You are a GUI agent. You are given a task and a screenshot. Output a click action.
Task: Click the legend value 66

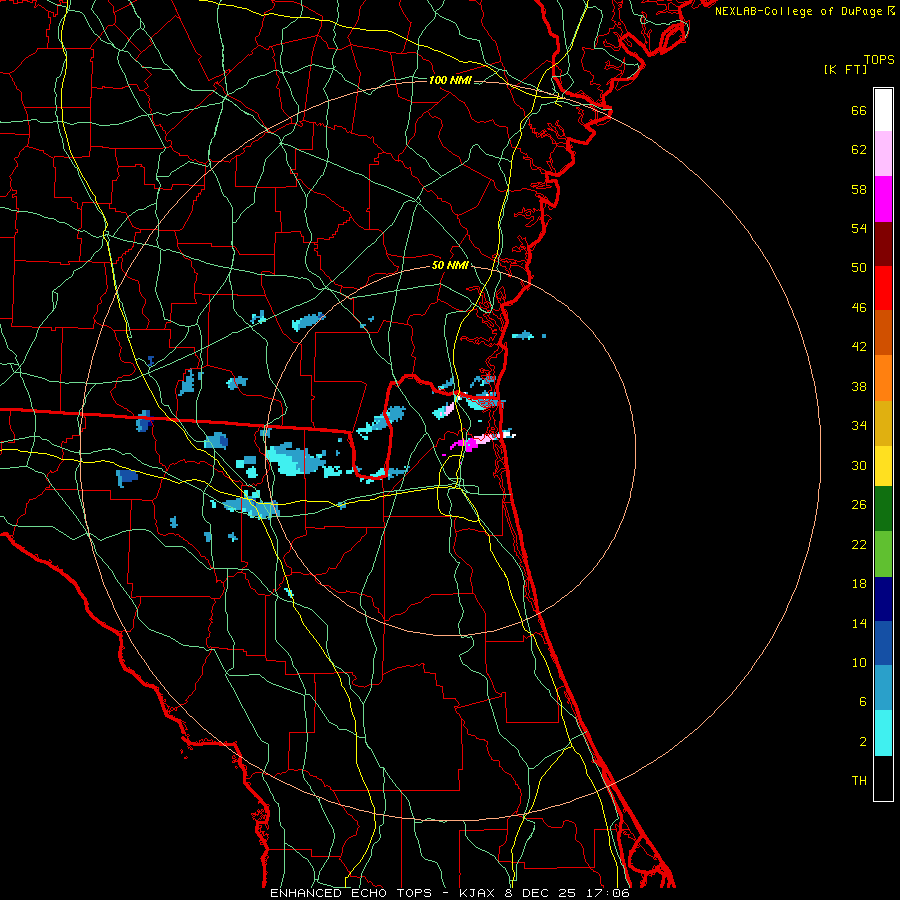(x=859, y=110)
